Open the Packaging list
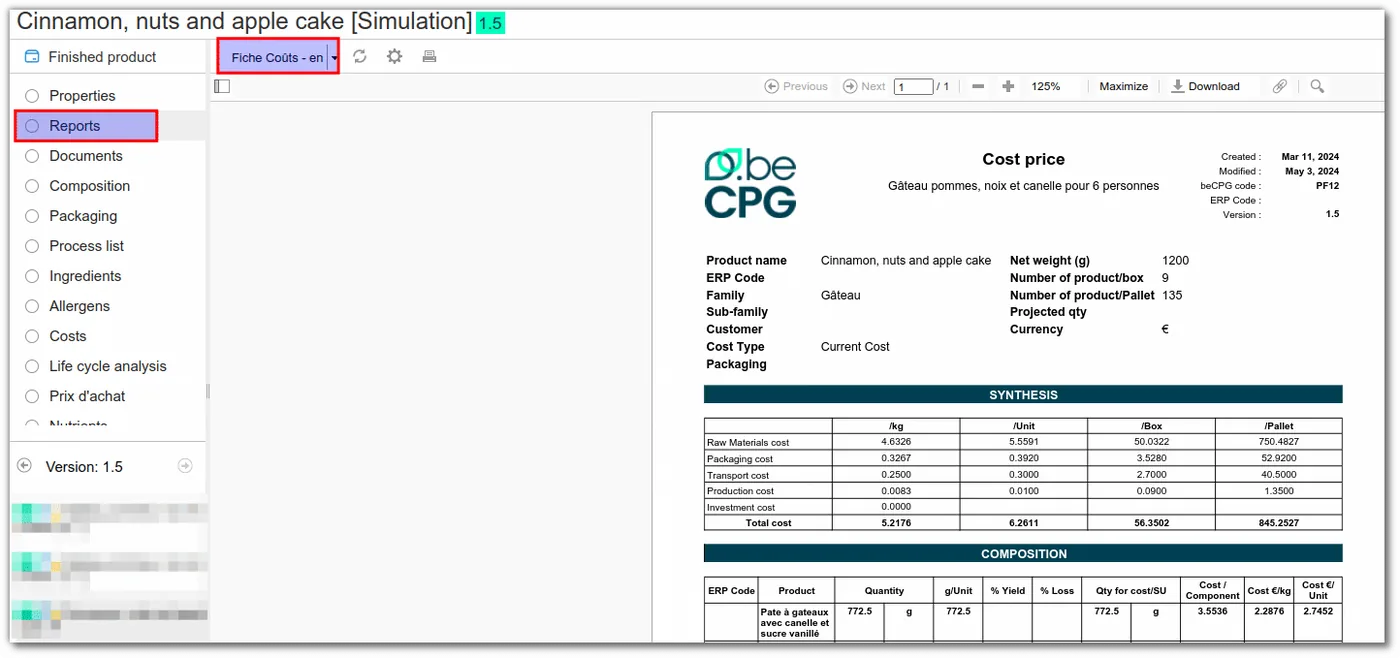 pyautogui.click(x=83, y=216)
